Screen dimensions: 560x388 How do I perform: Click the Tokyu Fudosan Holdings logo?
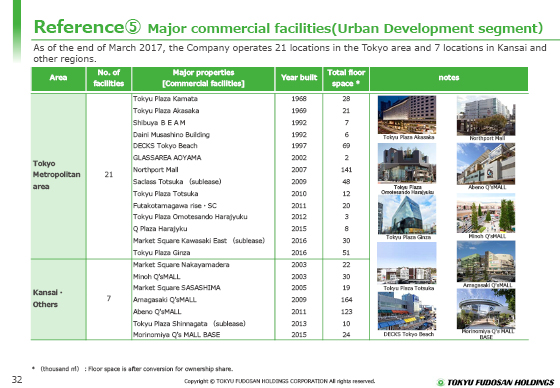click(495, 382)
